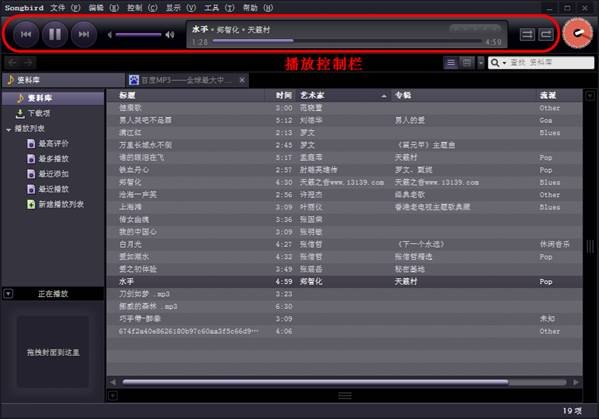Screen dimensions: 599x419
Task: Click the horizontal scrollbar thumb
Action: [315, 382]
